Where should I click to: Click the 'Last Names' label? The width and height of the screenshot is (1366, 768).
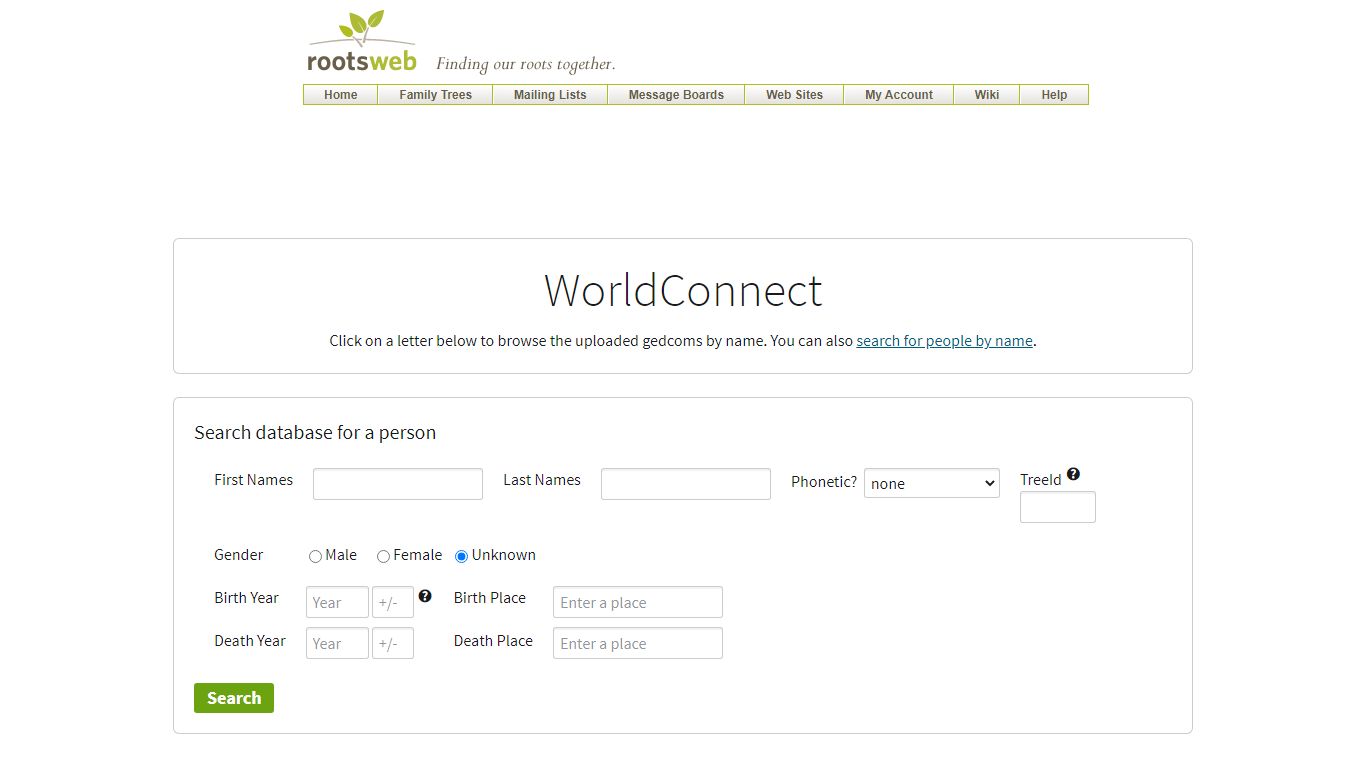pyautogui.click(x=542, y=480)
